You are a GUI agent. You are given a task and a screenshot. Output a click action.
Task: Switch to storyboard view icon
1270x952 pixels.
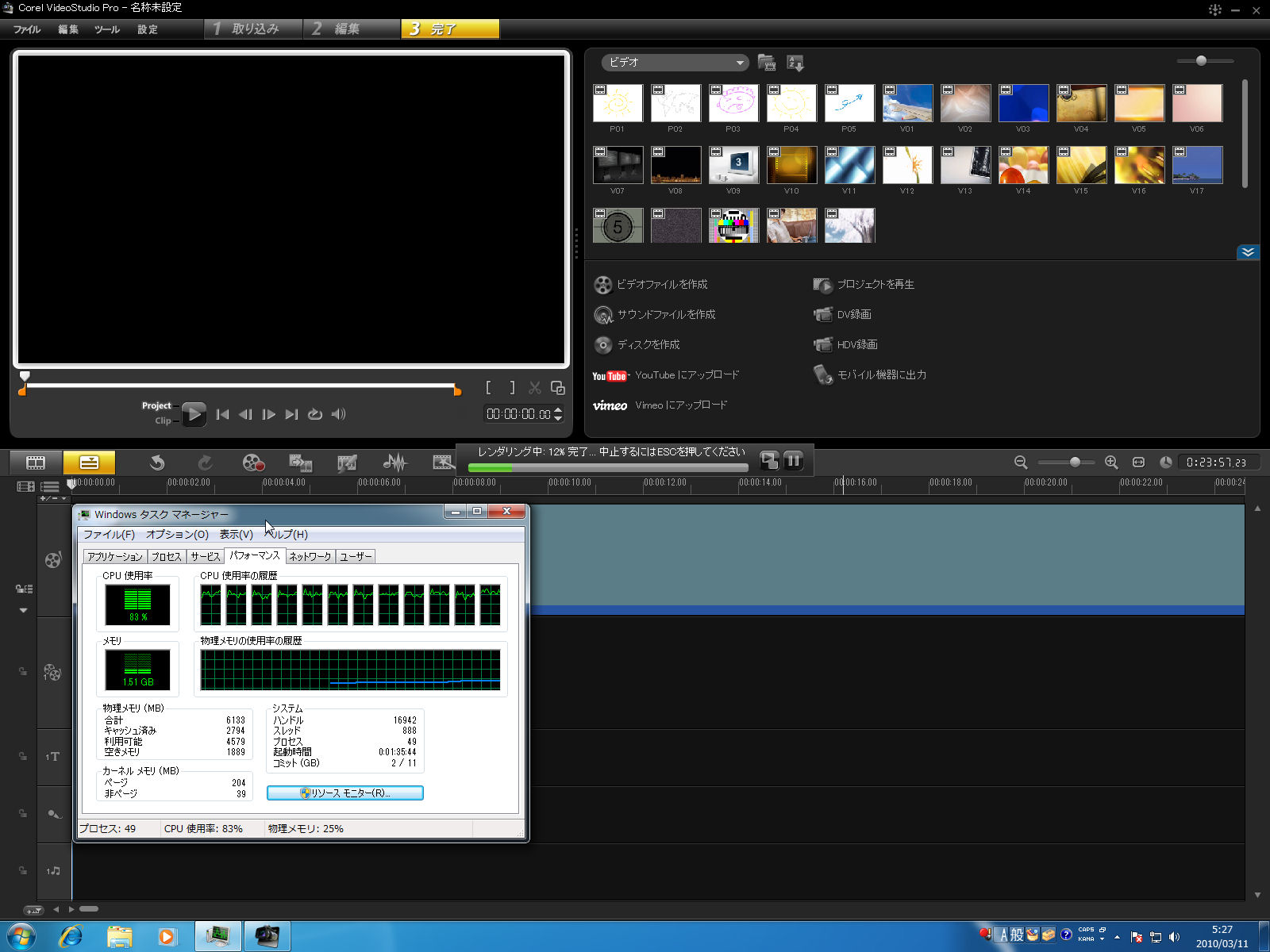pos(36,463)
